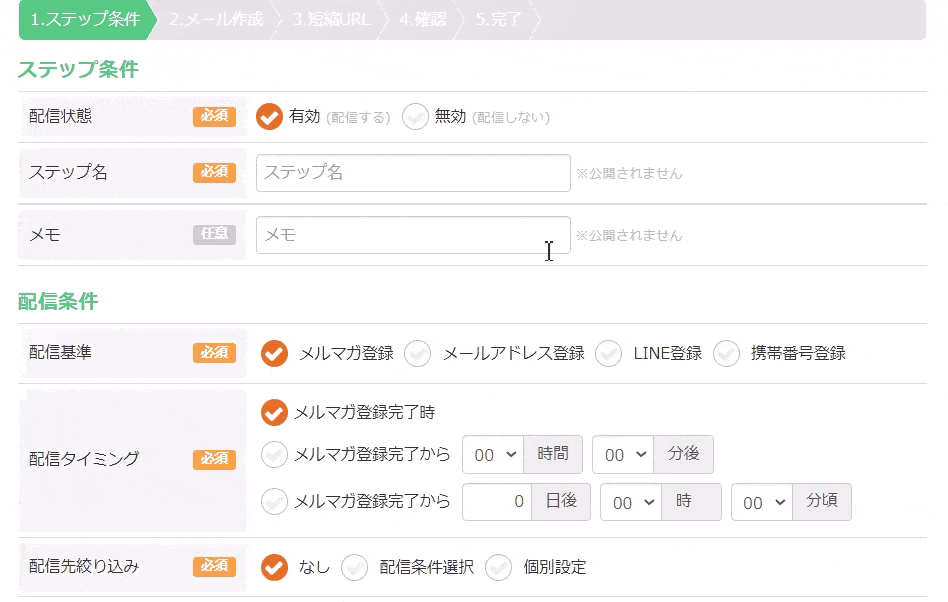
Task: Click ※公開されません note beside ステップ名
Action: point(629,173)
